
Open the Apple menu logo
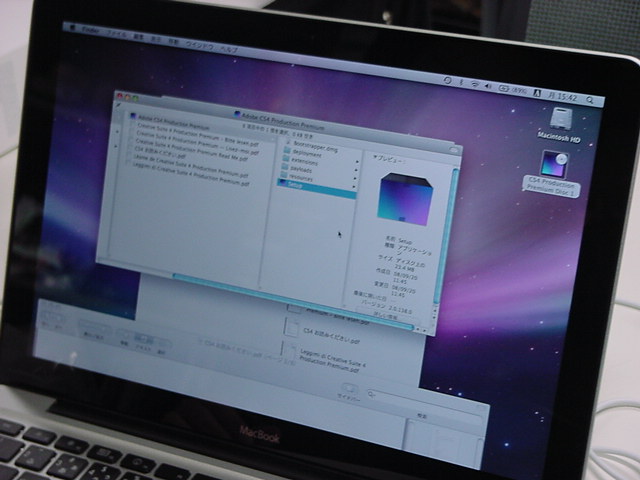coord(73,27)
